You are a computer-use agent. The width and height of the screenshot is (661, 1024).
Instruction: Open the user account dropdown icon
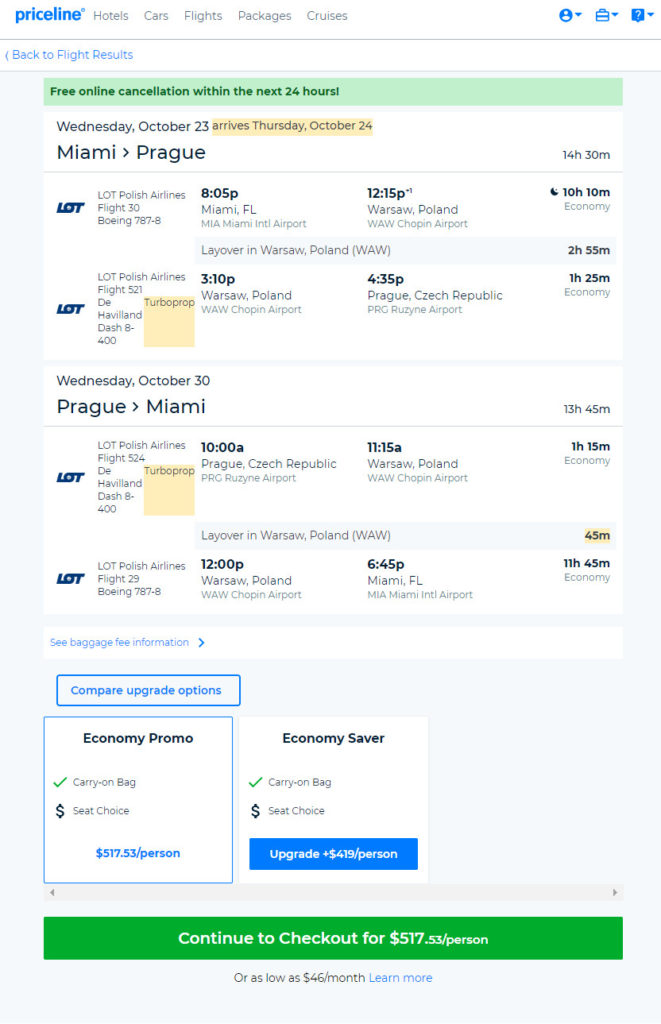pyautogui.click(x=570, y=15)
